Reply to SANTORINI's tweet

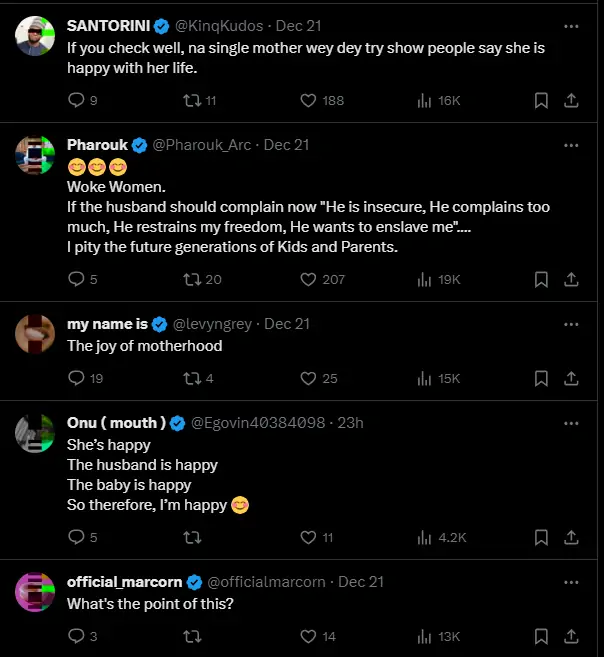(x=76, y=100)
